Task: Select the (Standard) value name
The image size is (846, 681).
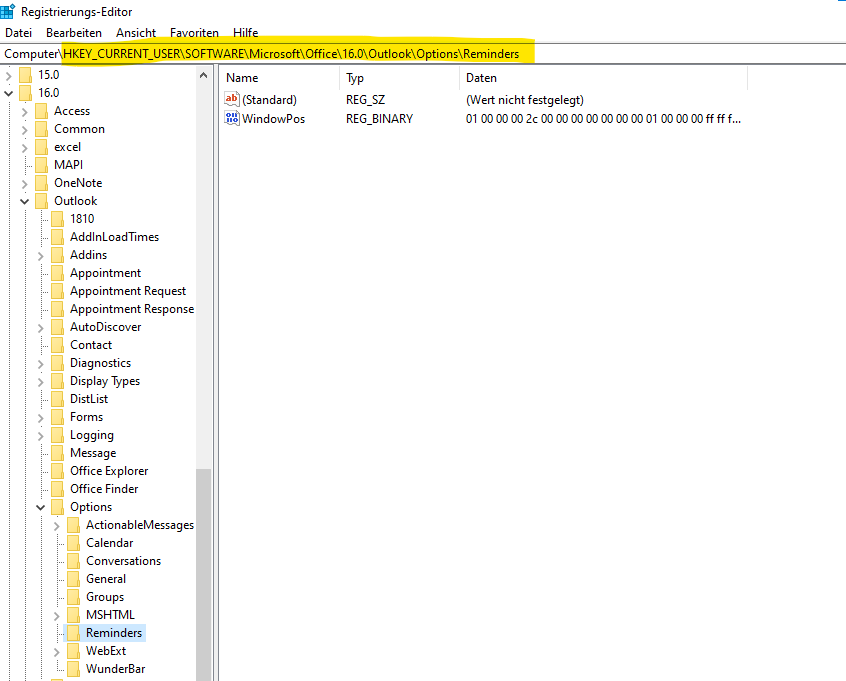Action: pos(269,100)
